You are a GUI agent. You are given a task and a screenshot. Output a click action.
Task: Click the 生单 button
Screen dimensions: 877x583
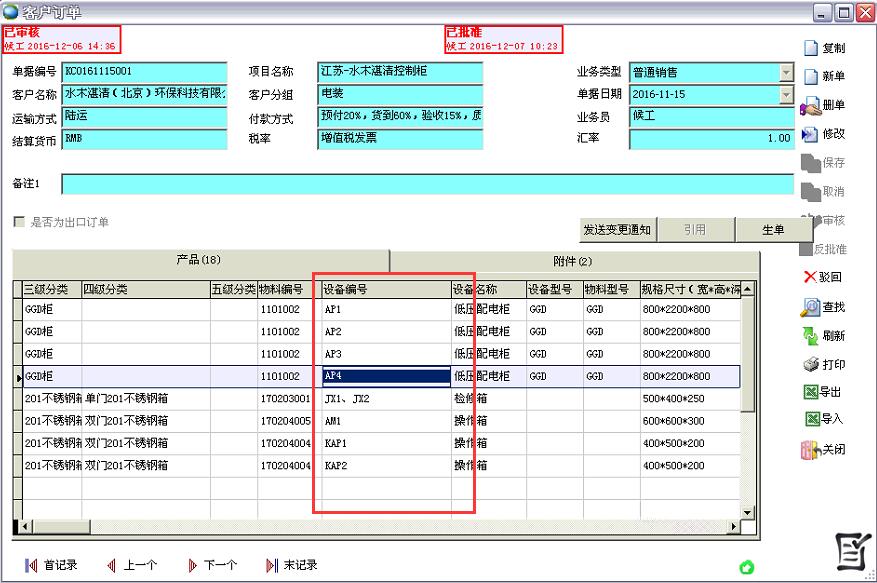pos(773,230)
